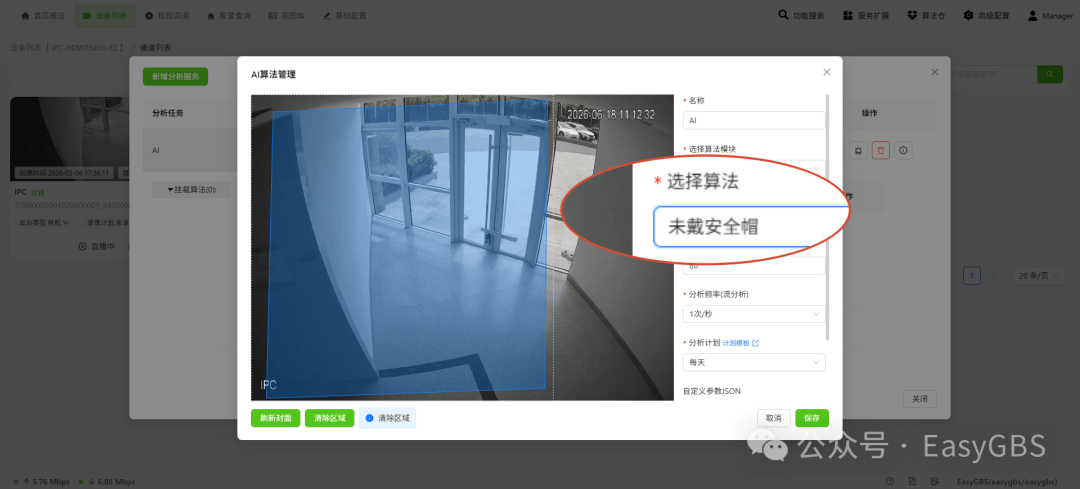Viewport: 1080px width, 489px height.
Task: Open the 报警查询 alarm query tab
Action: pos(229,15)
